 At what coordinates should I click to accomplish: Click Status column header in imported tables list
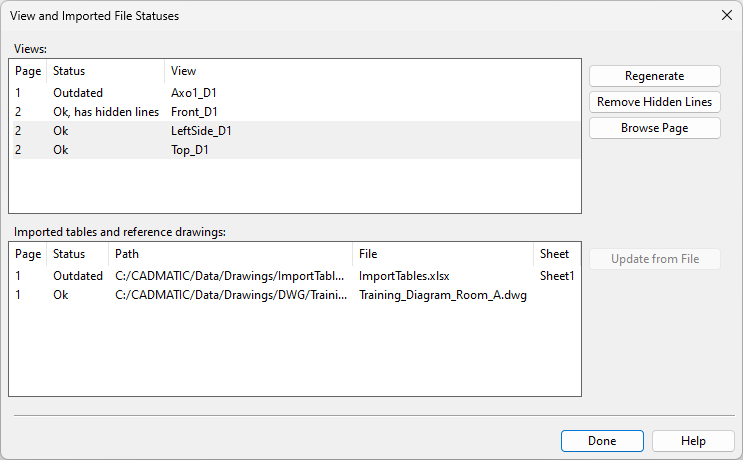pyautogui.click(x=78, y=254)
